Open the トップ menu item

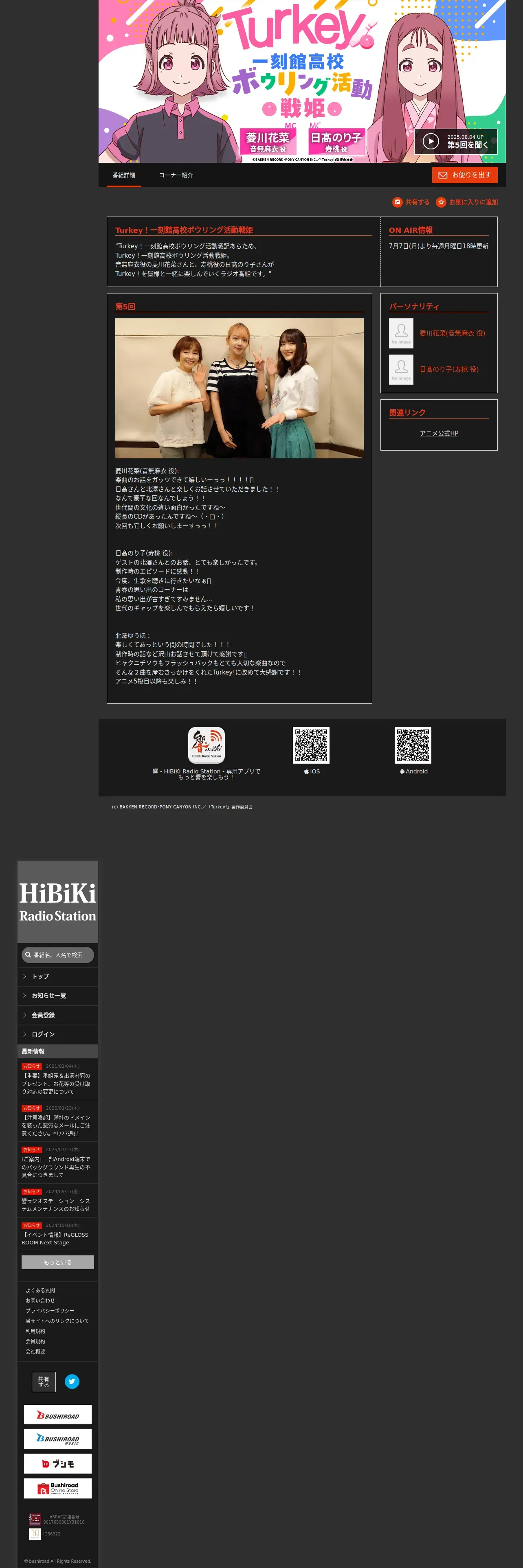[58, 977]
